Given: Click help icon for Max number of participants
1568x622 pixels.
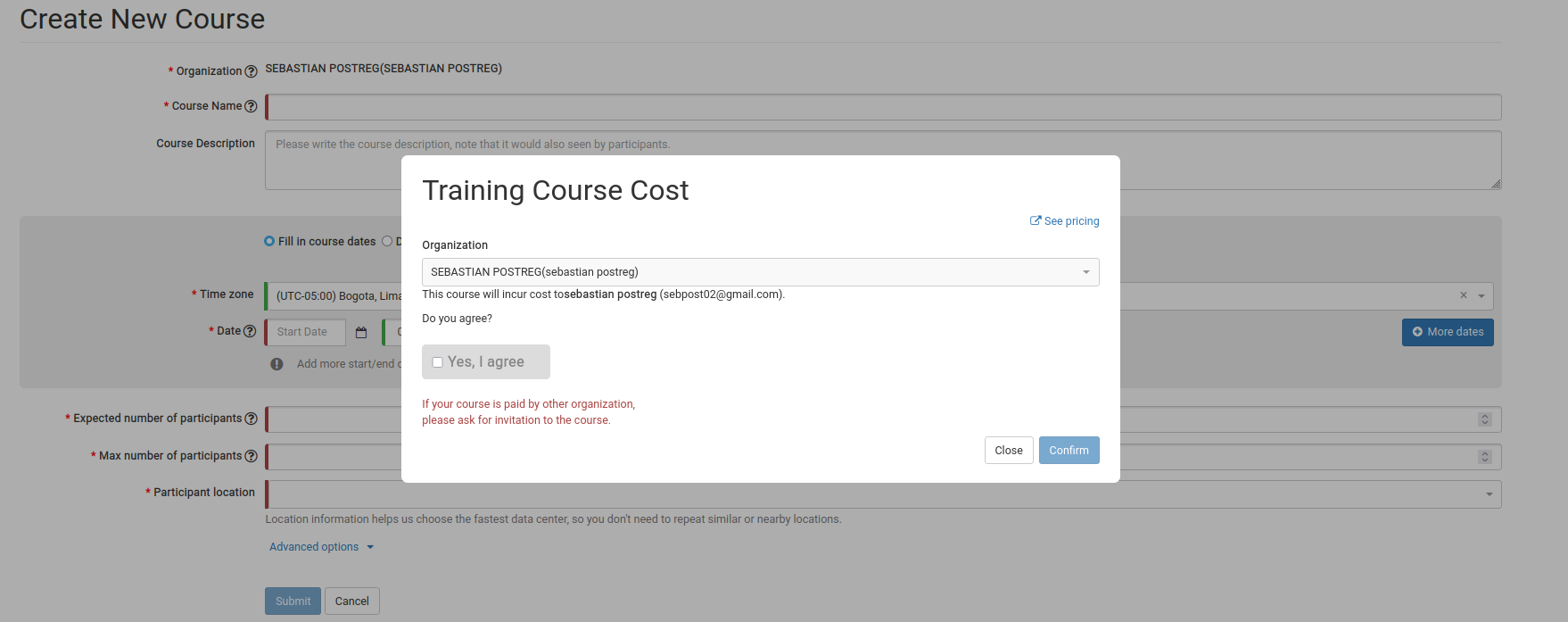Looking at the screenshot, I should (251, 456).
